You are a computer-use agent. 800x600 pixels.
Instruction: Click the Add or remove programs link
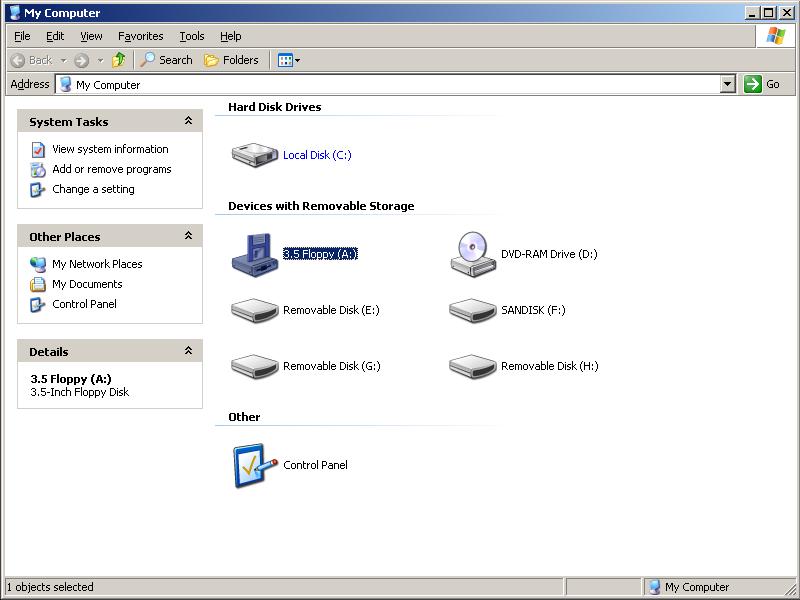pos(112,169)
